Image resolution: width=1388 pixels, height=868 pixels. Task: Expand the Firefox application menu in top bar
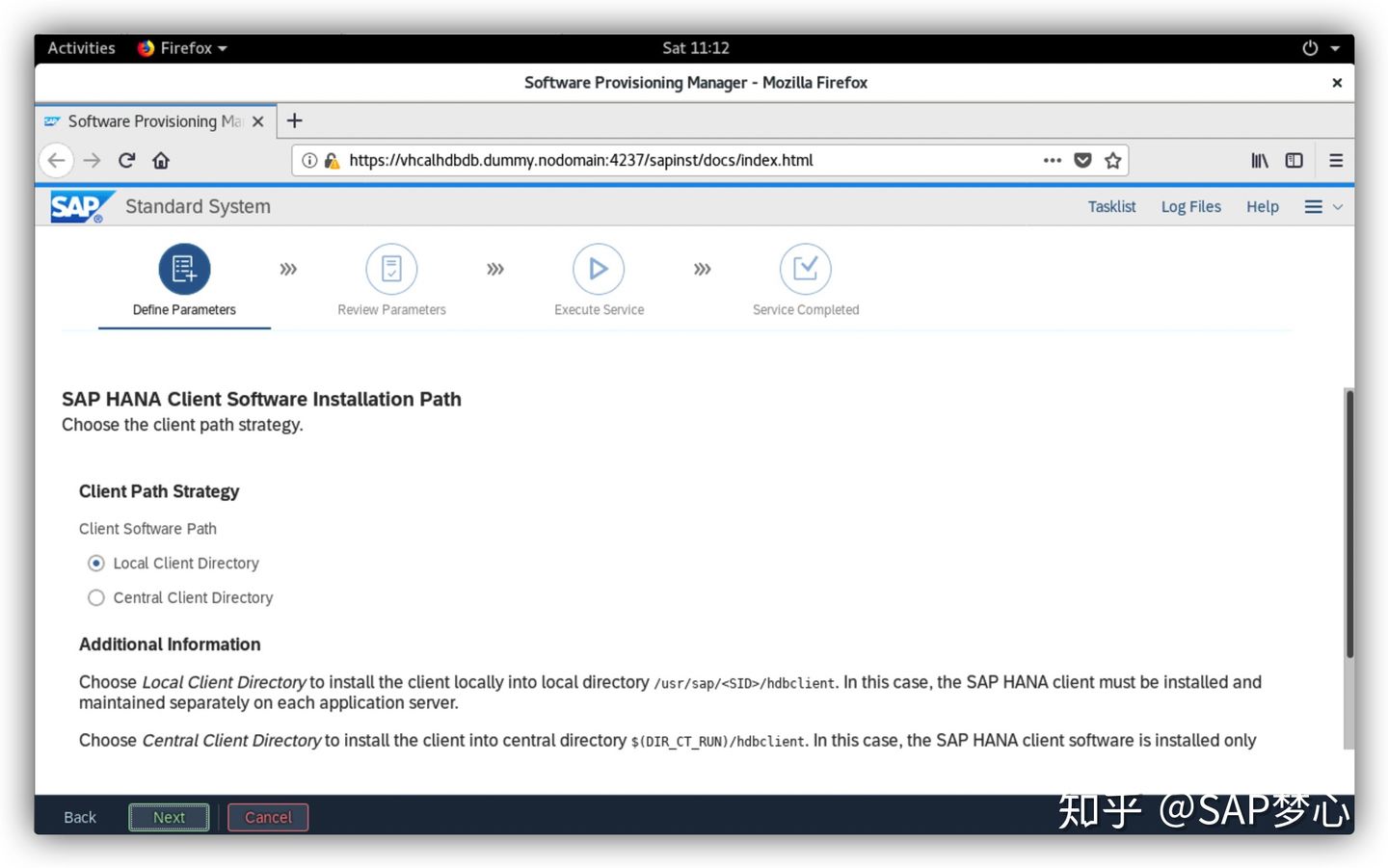(x=182, y=48)
